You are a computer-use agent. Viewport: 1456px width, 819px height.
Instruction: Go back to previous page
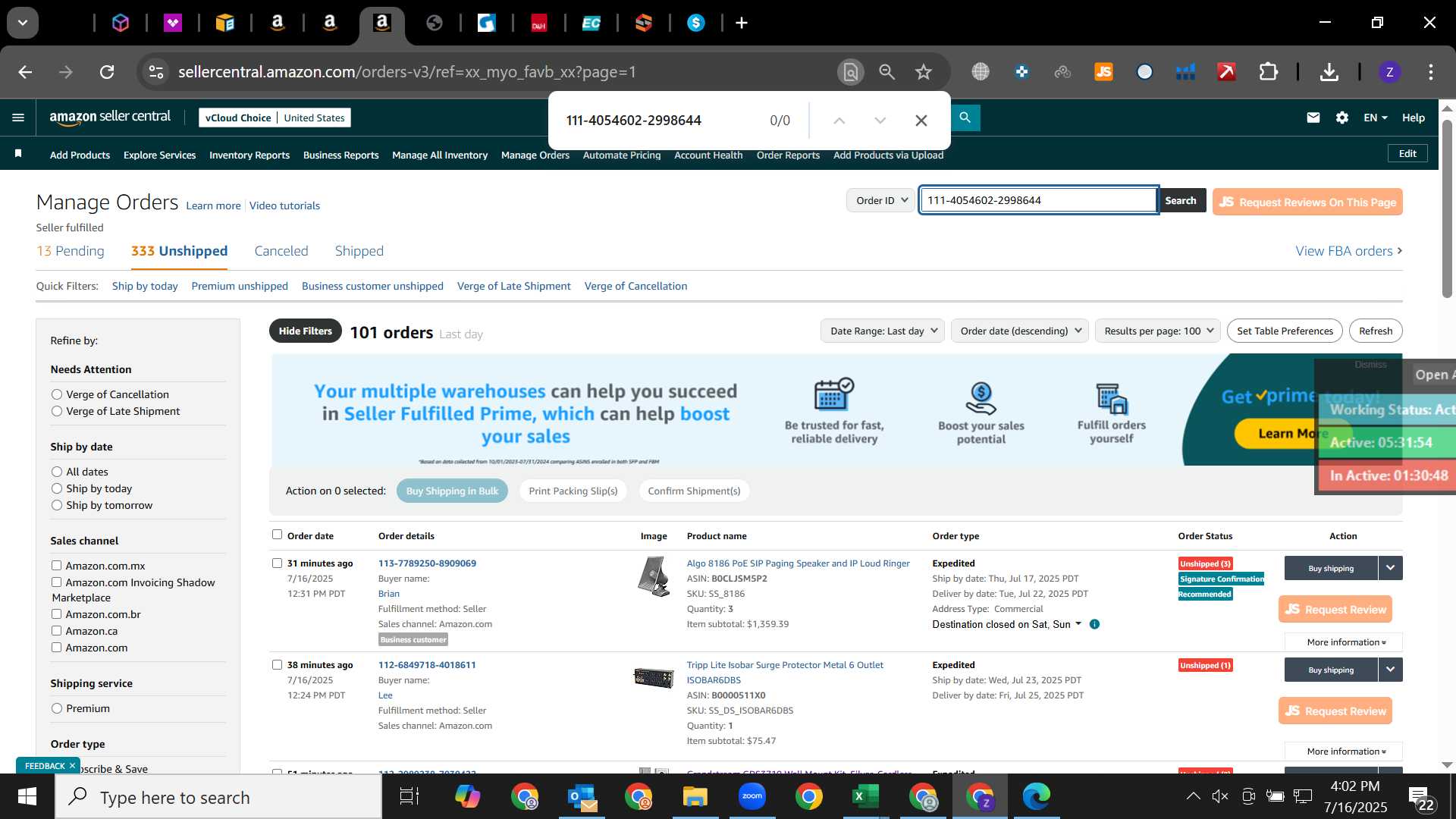(x=25, y=72)
